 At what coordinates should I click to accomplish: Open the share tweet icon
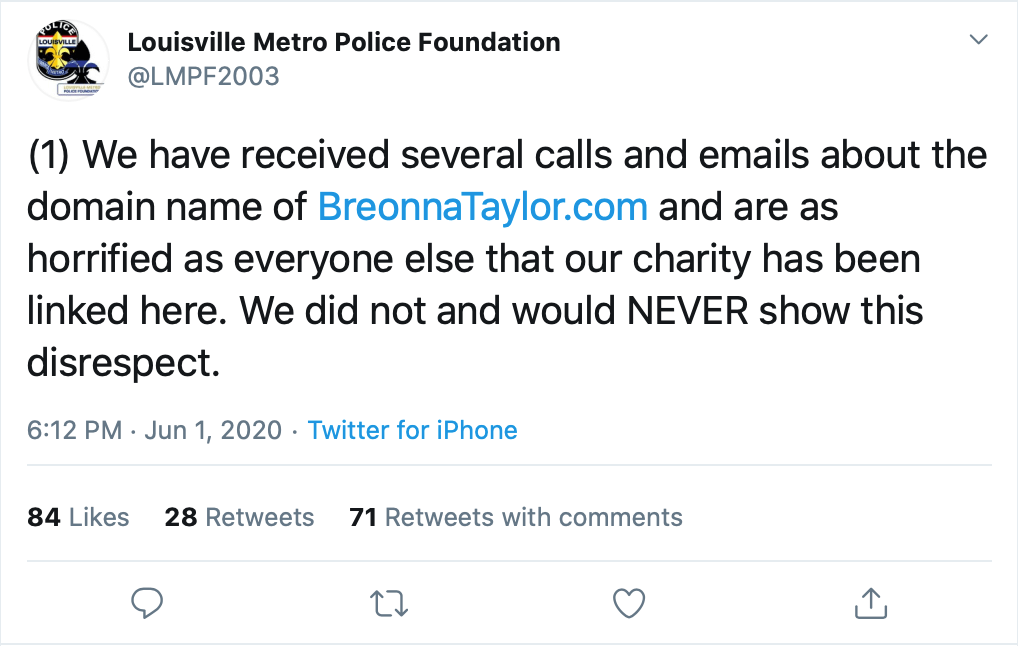871,603
